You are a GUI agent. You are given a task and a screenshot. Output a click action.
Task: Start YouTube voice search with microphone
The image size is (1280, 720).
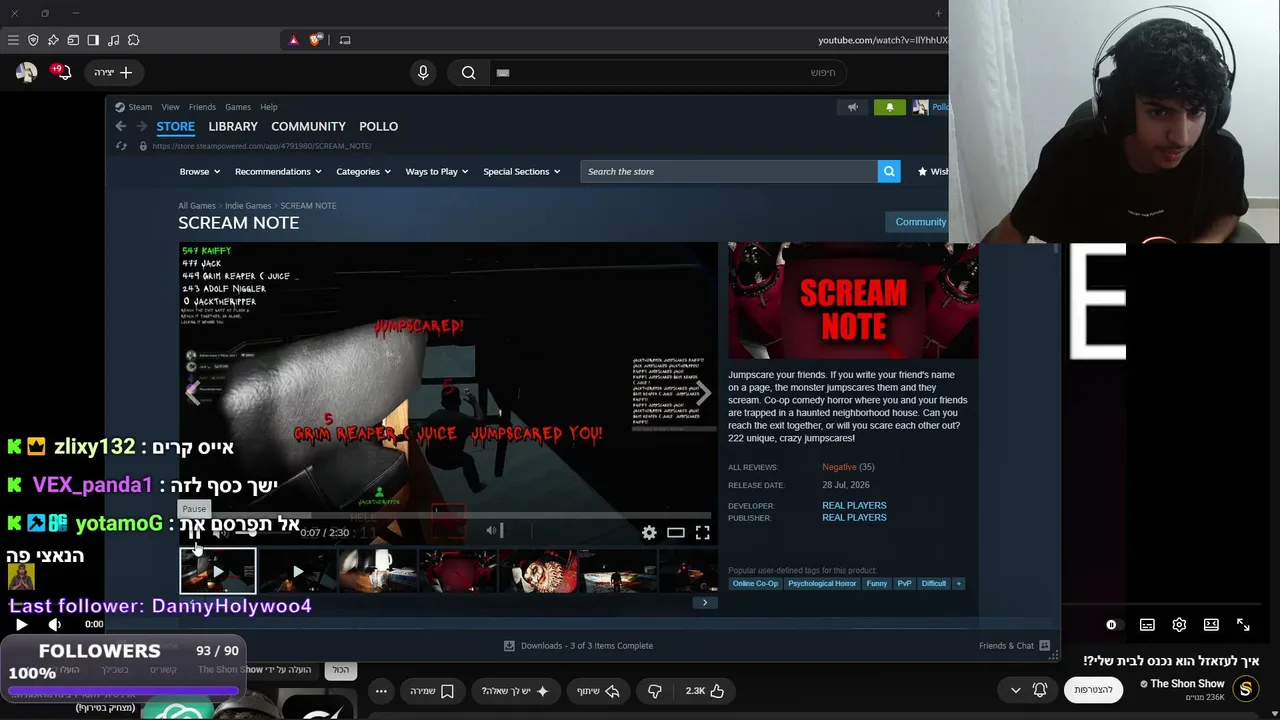[423, 72]
